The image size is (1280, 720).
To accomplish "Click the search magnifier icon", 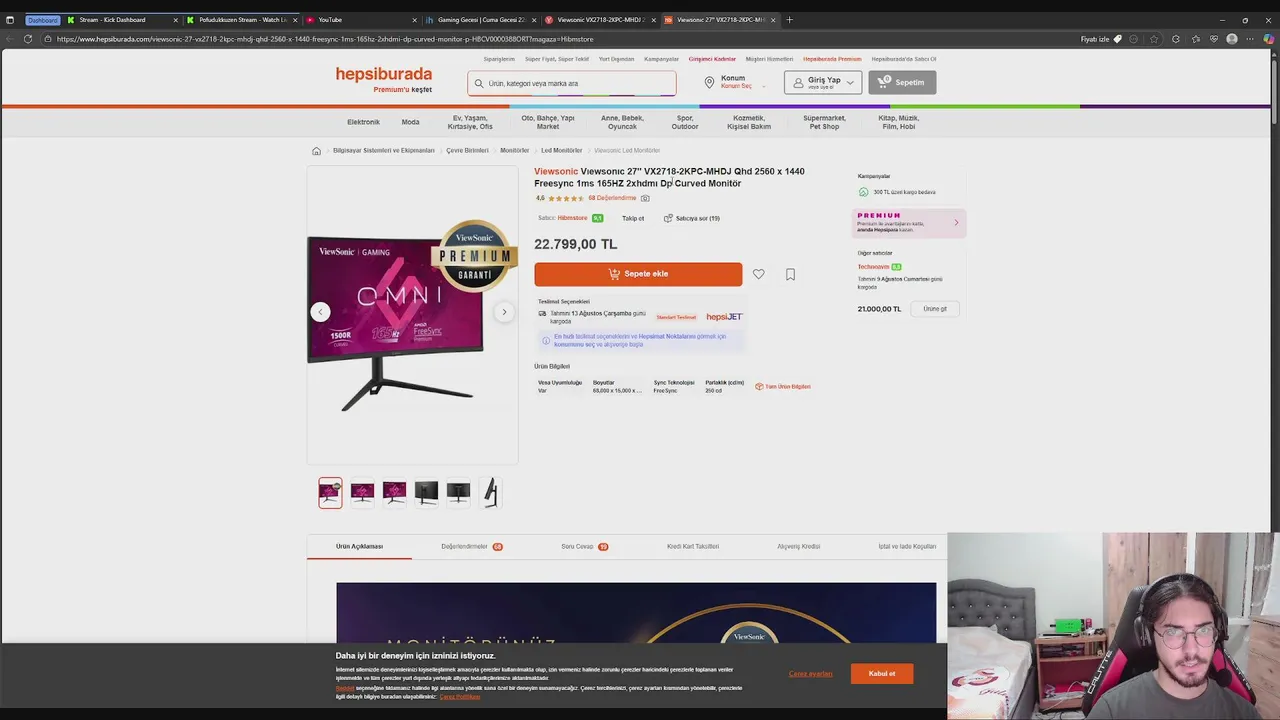I will point(479,84).
